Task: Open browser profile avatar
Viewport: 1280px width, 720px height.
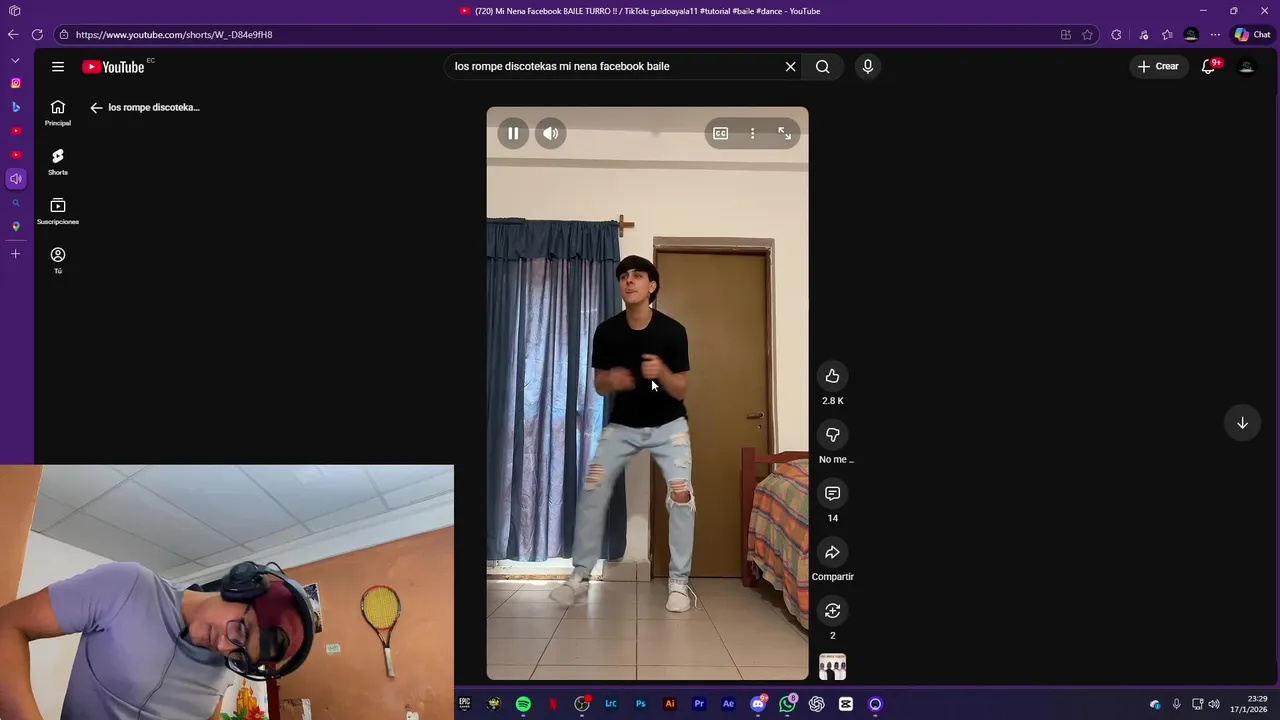Action: [1191, 35]
